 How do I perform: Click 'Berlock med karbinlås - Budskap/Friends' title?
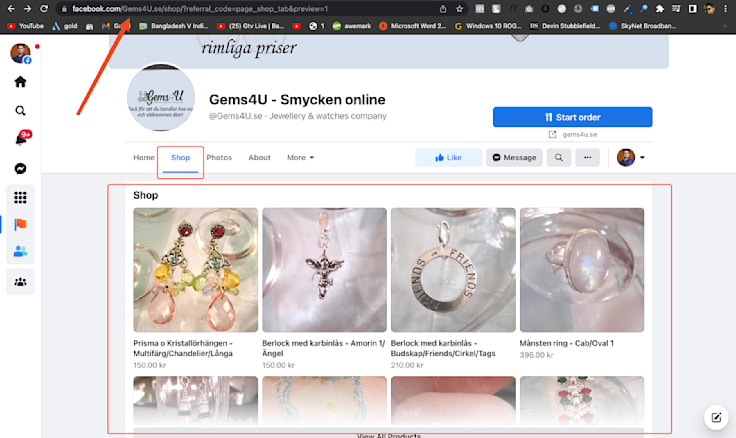pos(443,348)
